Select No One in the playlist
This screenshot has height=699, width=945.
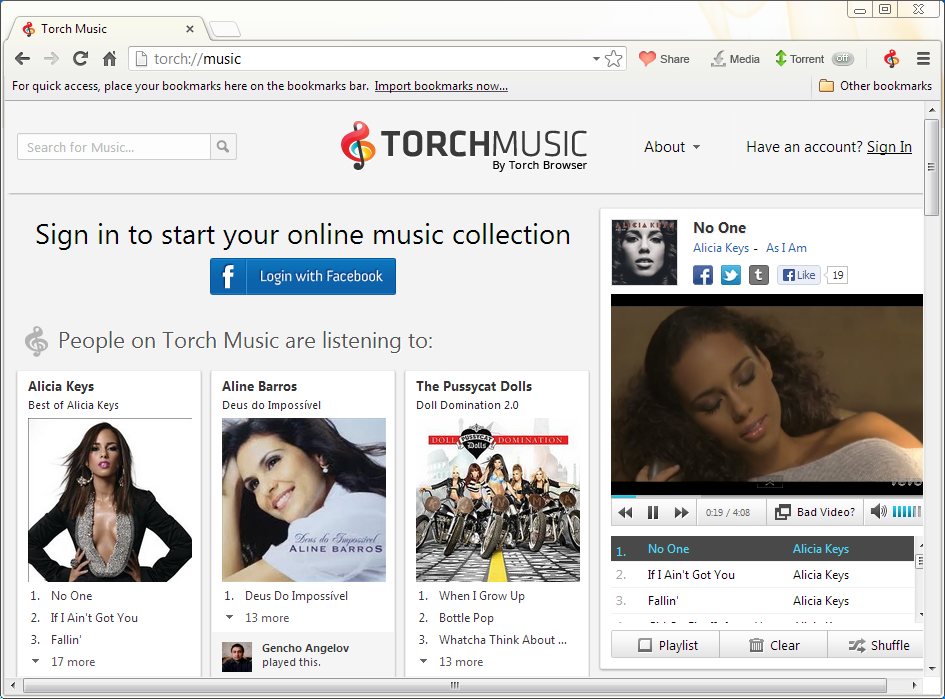tap(762, 549)
